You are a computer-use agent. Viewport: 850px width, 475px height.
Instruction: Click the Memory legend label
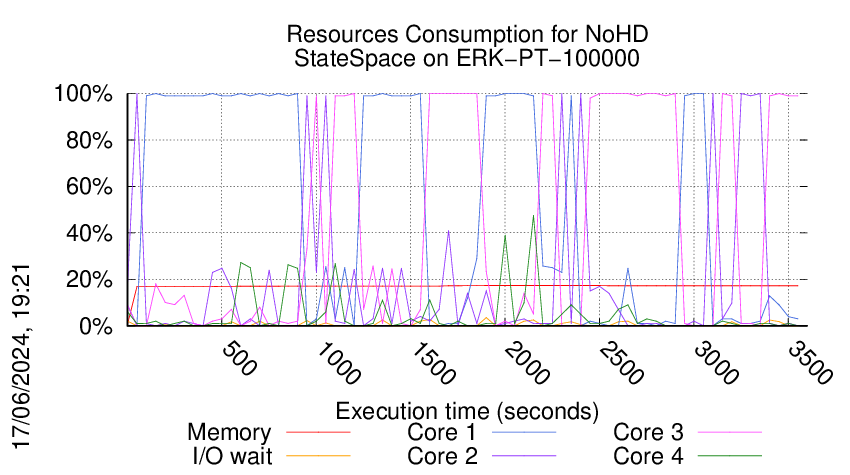click(x=229, y=433)
